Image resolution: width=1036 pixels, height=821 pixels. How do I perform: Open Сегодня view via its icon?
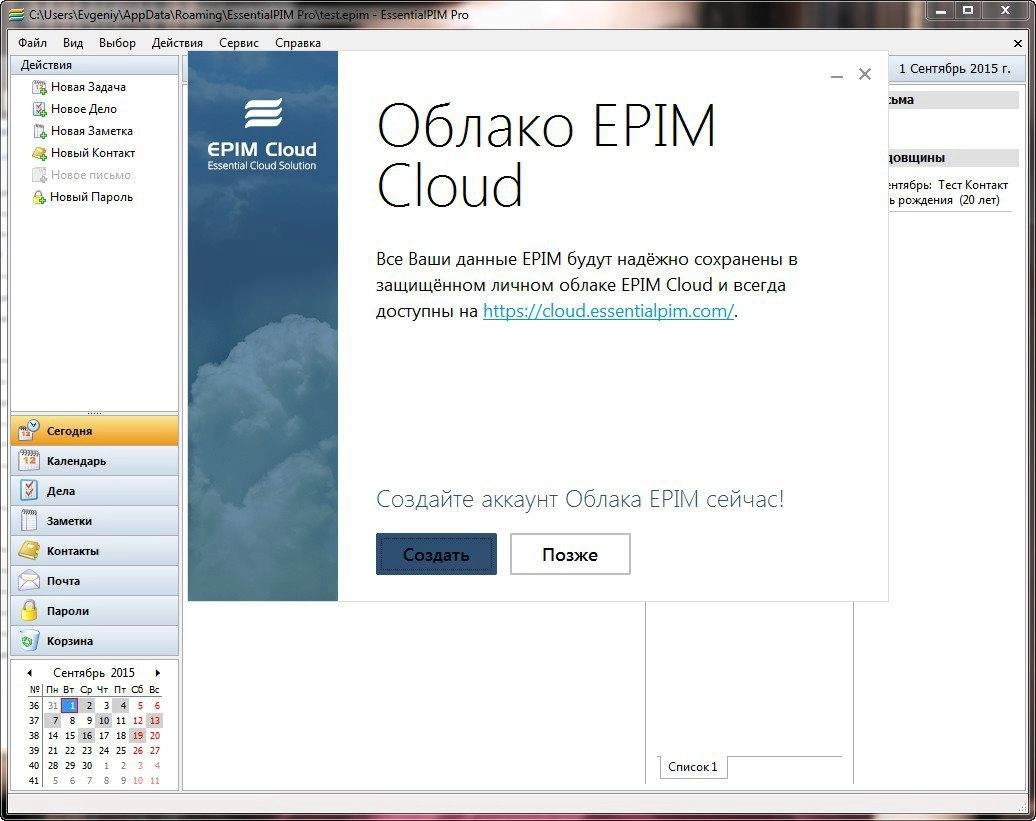pos(28,431)
